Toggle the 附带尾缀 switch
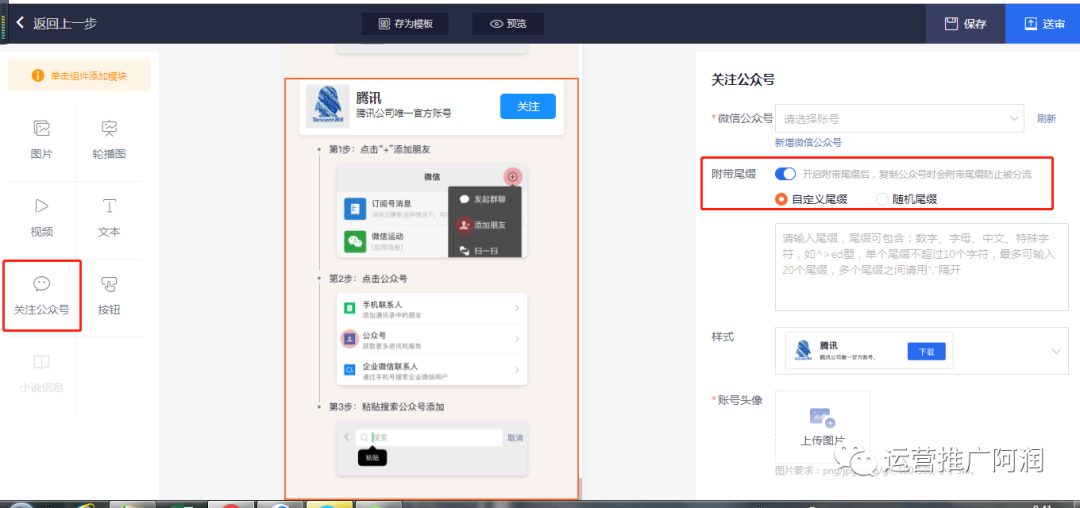The height and width of the screenshot is (508, 1080). point(785,174)
